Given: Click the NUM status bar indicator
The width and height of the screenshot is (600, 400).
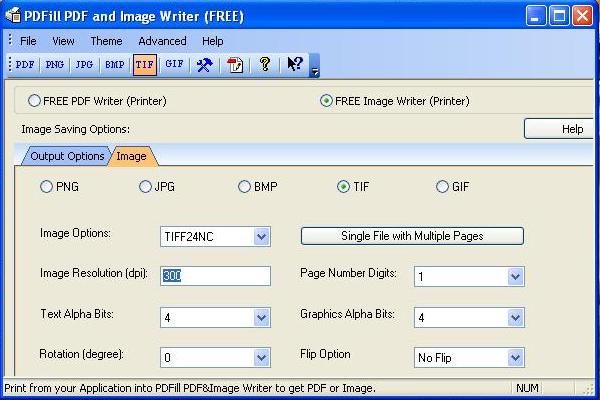Looking at the screenshot, I should 527,388.
